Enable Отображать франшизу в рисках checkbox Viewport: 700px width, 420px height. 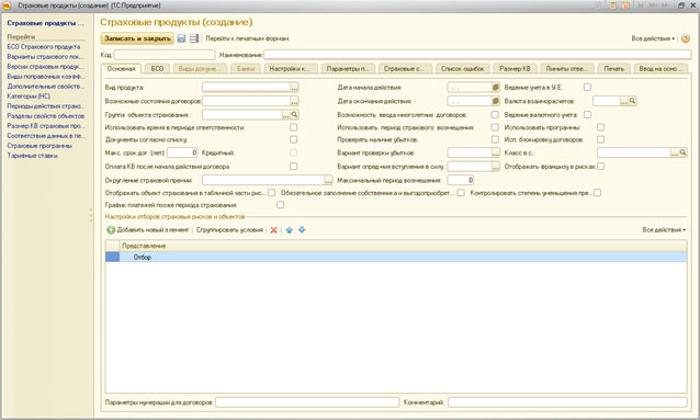click(601, 166)
